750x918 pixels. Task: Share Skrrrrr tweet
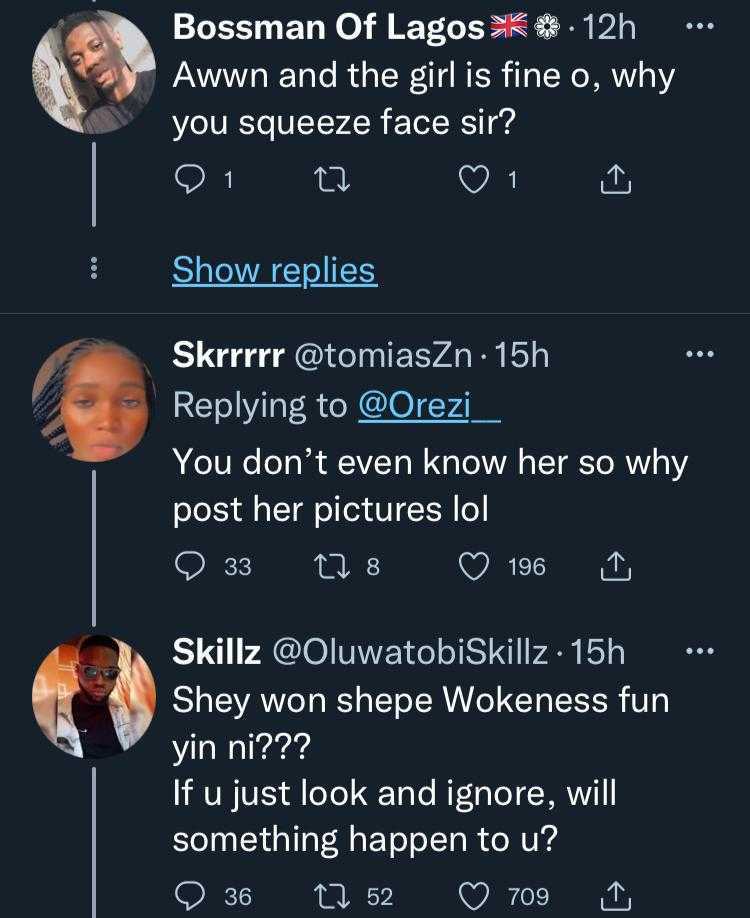(614, 567)
